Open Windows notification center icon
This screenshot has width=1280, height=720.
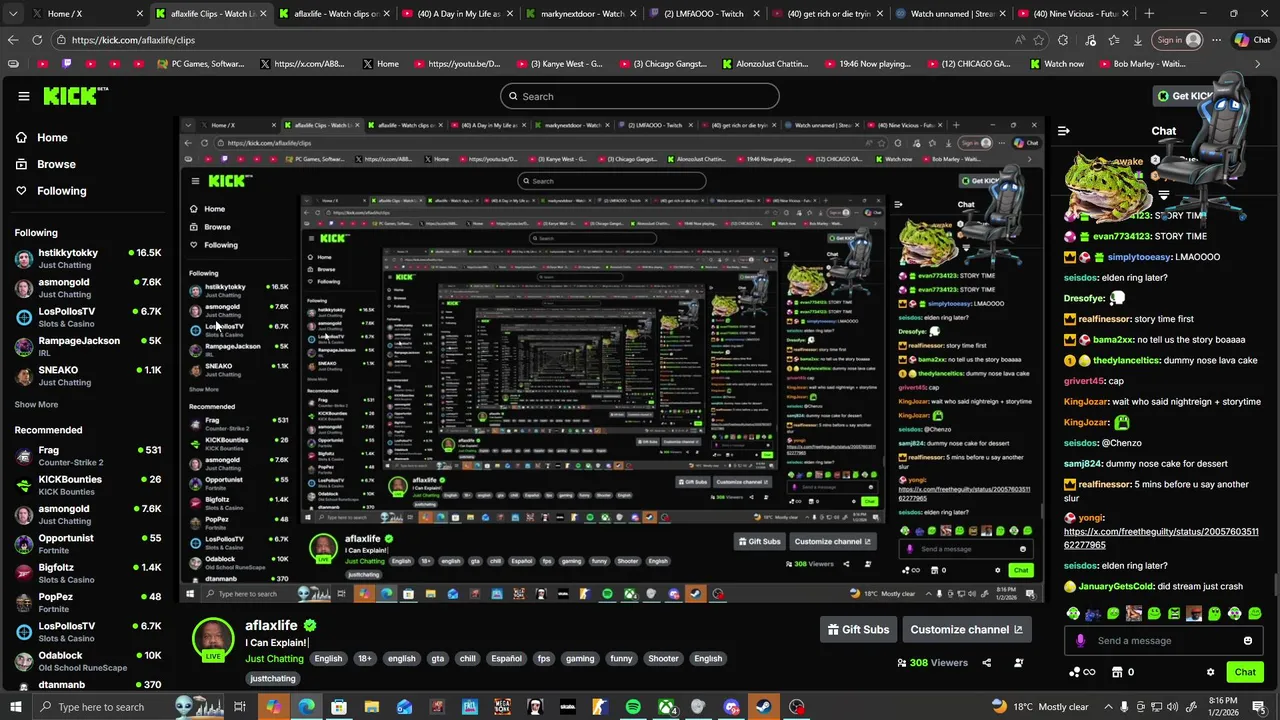point(1258,707)
